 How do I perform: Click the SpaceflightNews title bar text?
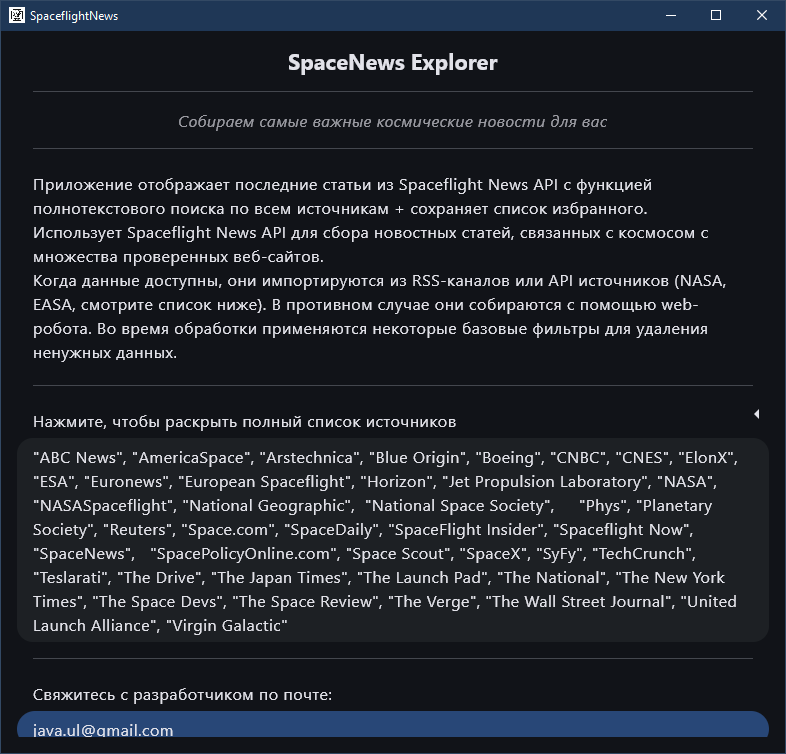(x=74, y=16)
